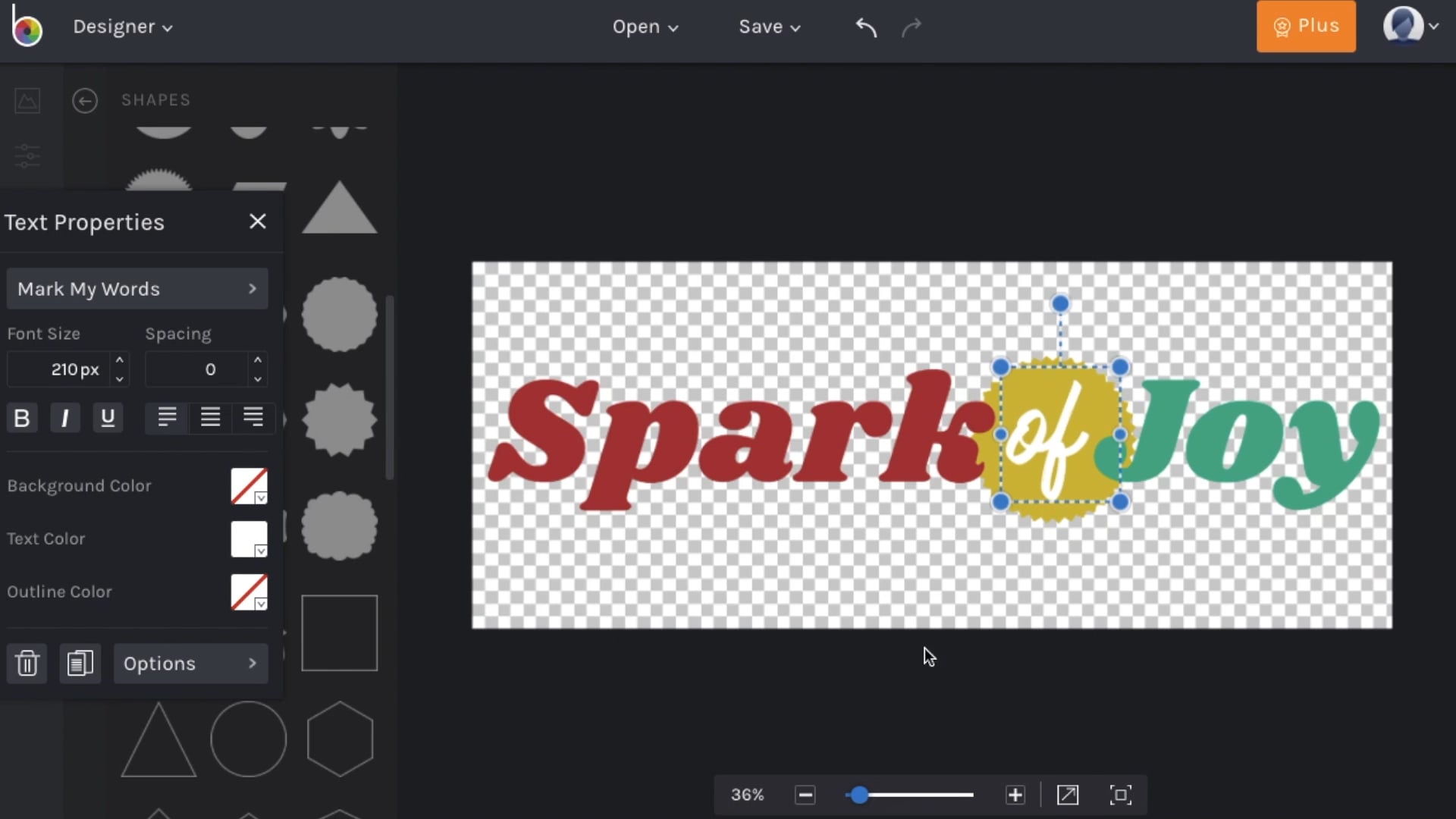Open the Customize sliders sidebar icon
The image size is (1456, 819).
pos(27,155)
